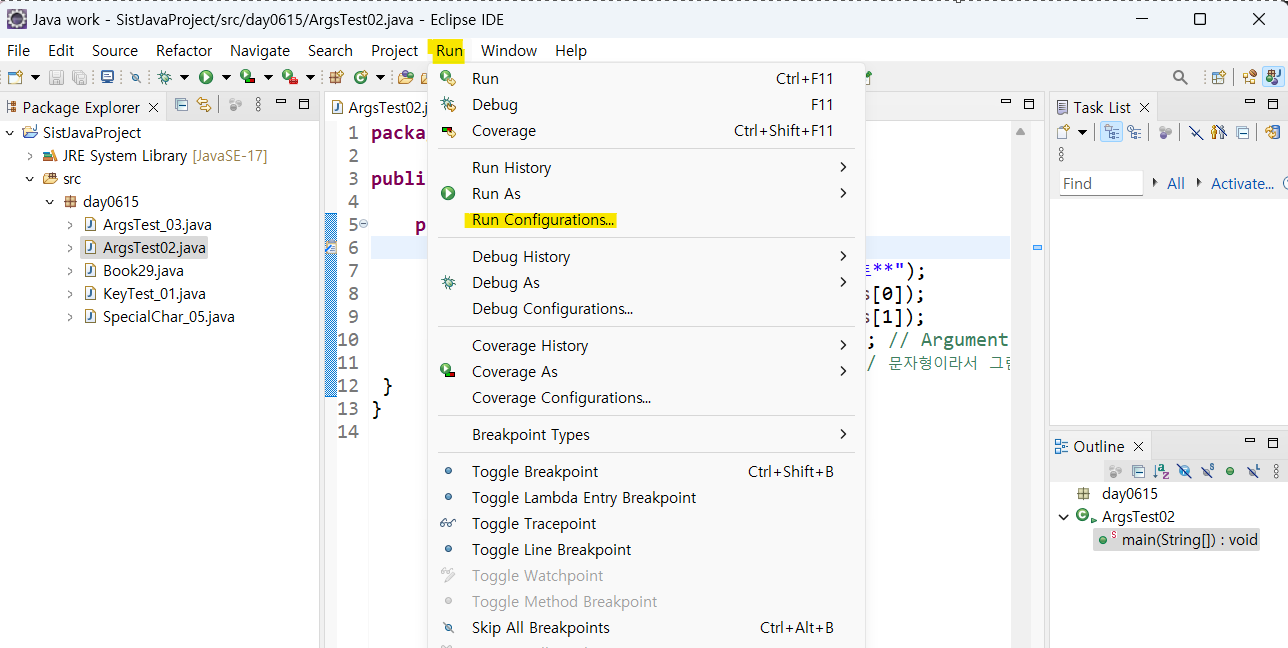Open the Run toolbar button dropdown arrow
Image resolution: width=1288 pixels, height=648 pixels.
(x=226, y=77)
